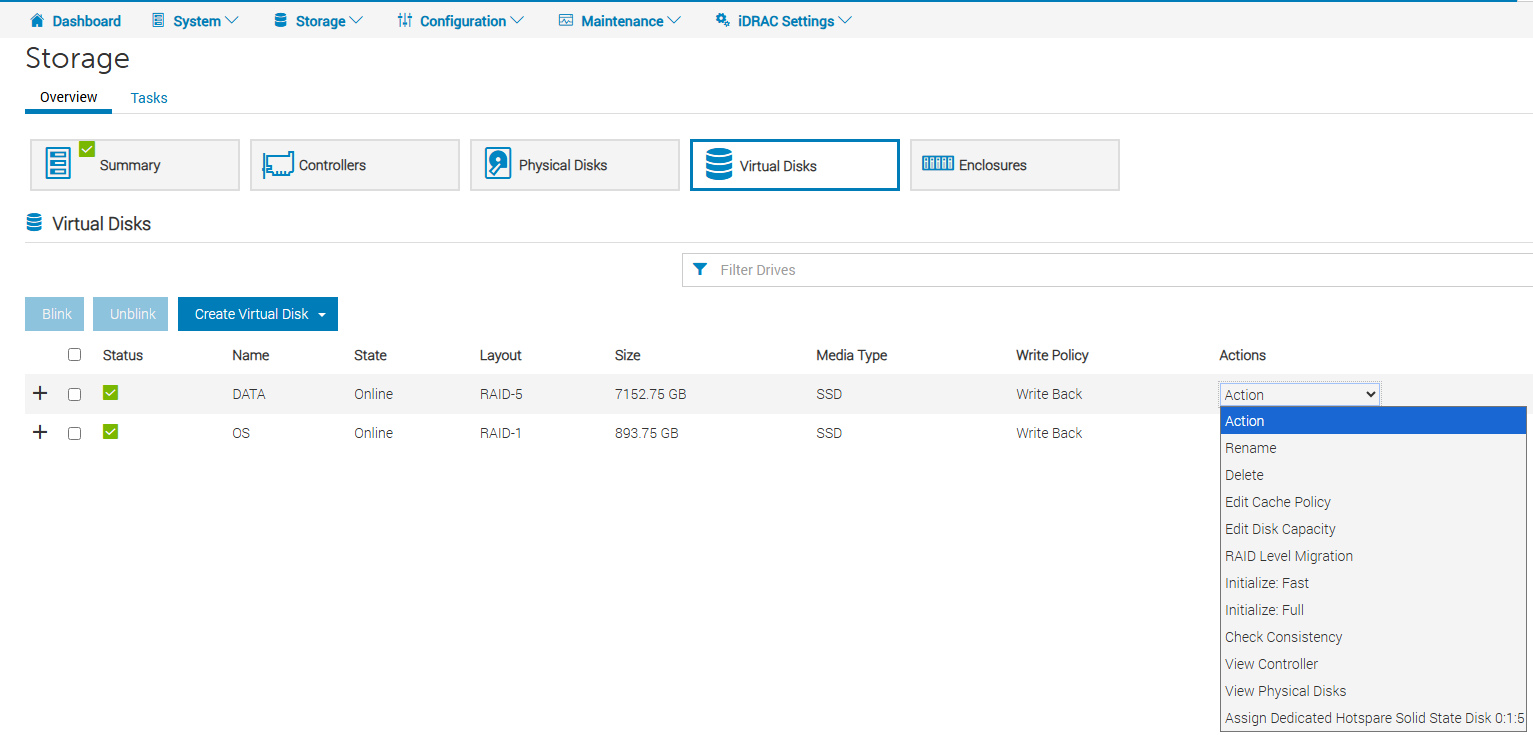The height and width of the screenshot is (735, 1533).
Task: Choose RAID Level Migration from the action list
Action: [1289, 556]
